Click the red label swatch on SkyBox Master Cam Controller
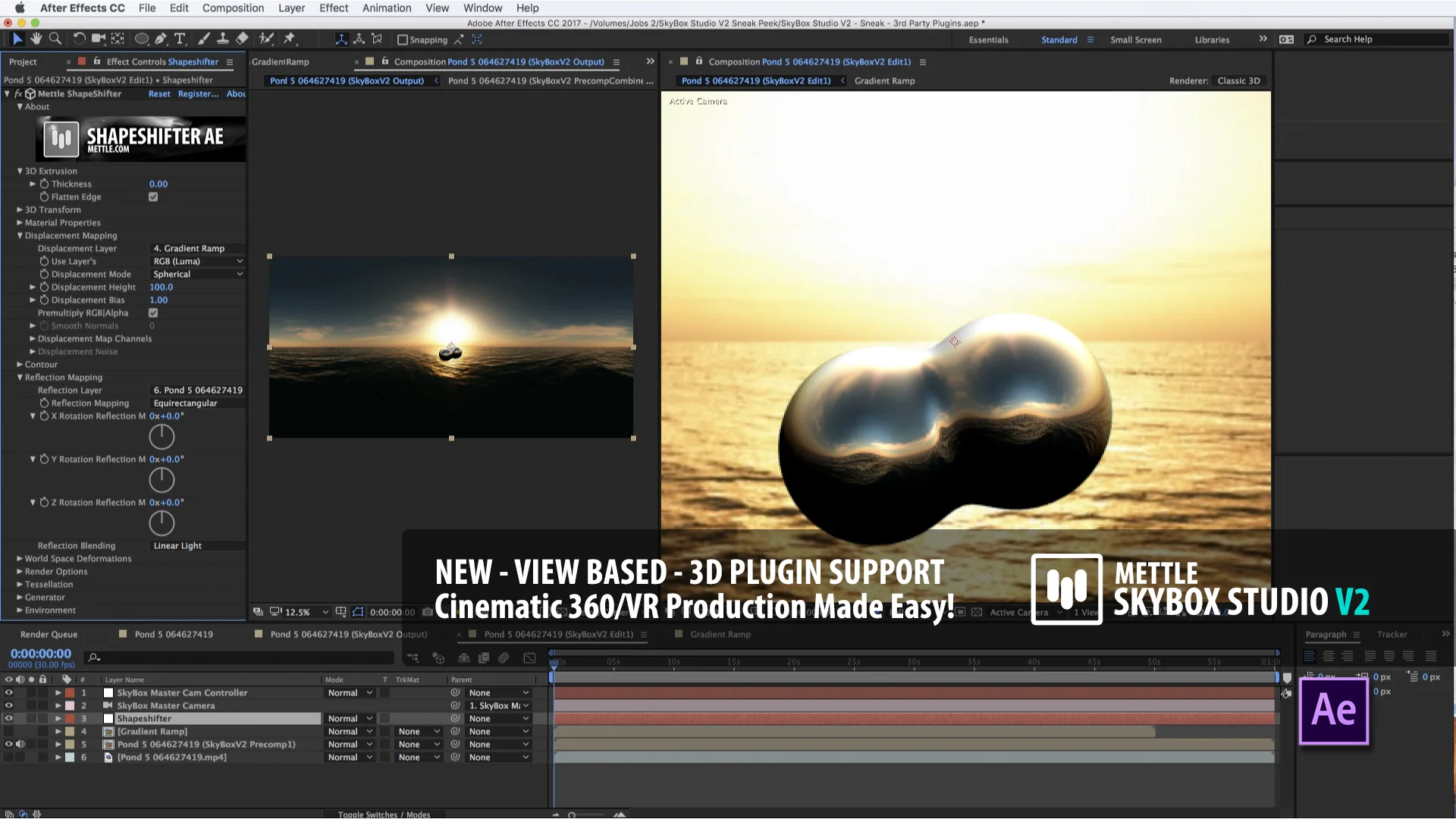The height and width of the screenshot is (819, 1456). pyautogui.click(x=68, y=692)
